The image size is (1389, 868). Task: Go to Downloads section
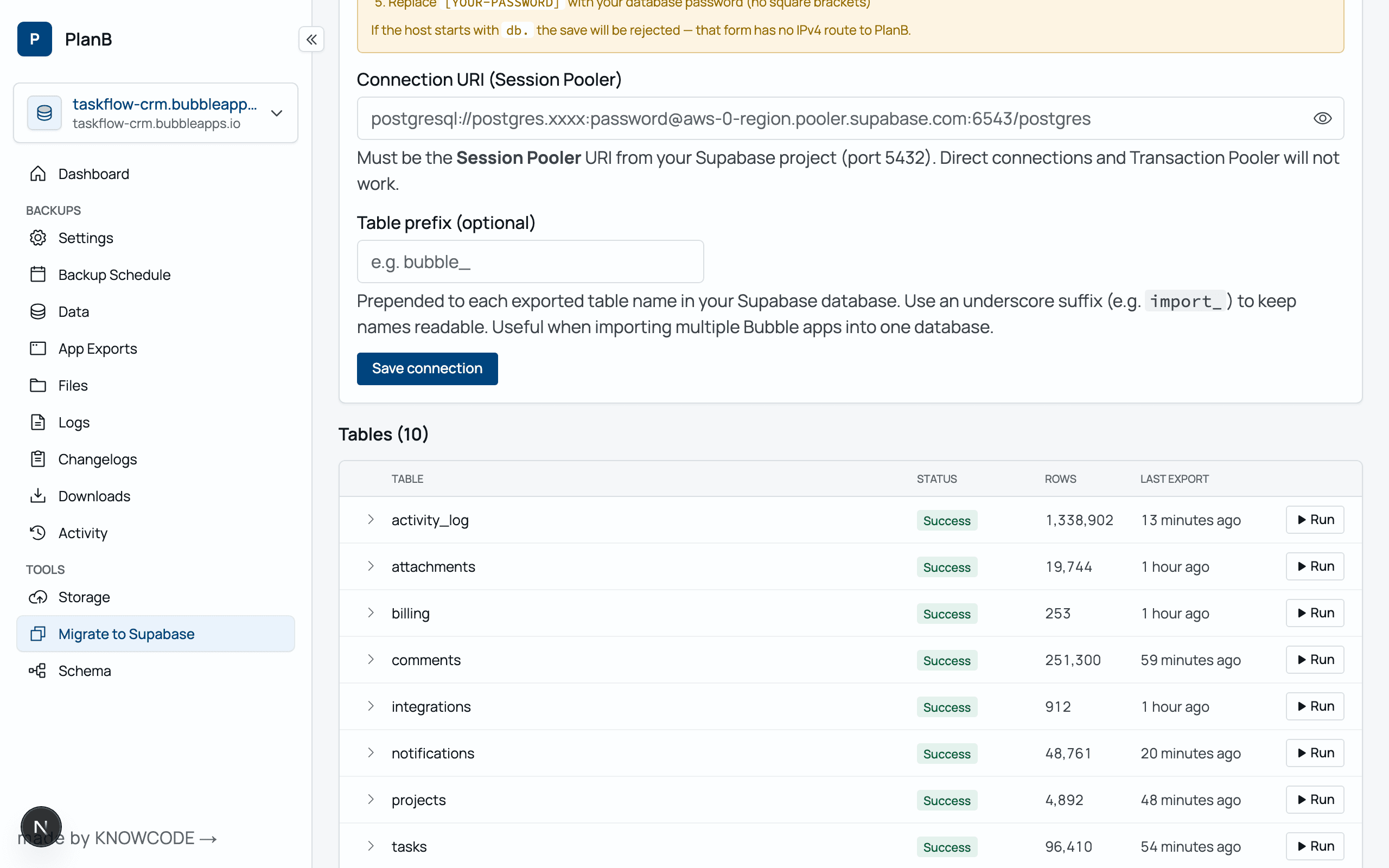tap(156, 495)
